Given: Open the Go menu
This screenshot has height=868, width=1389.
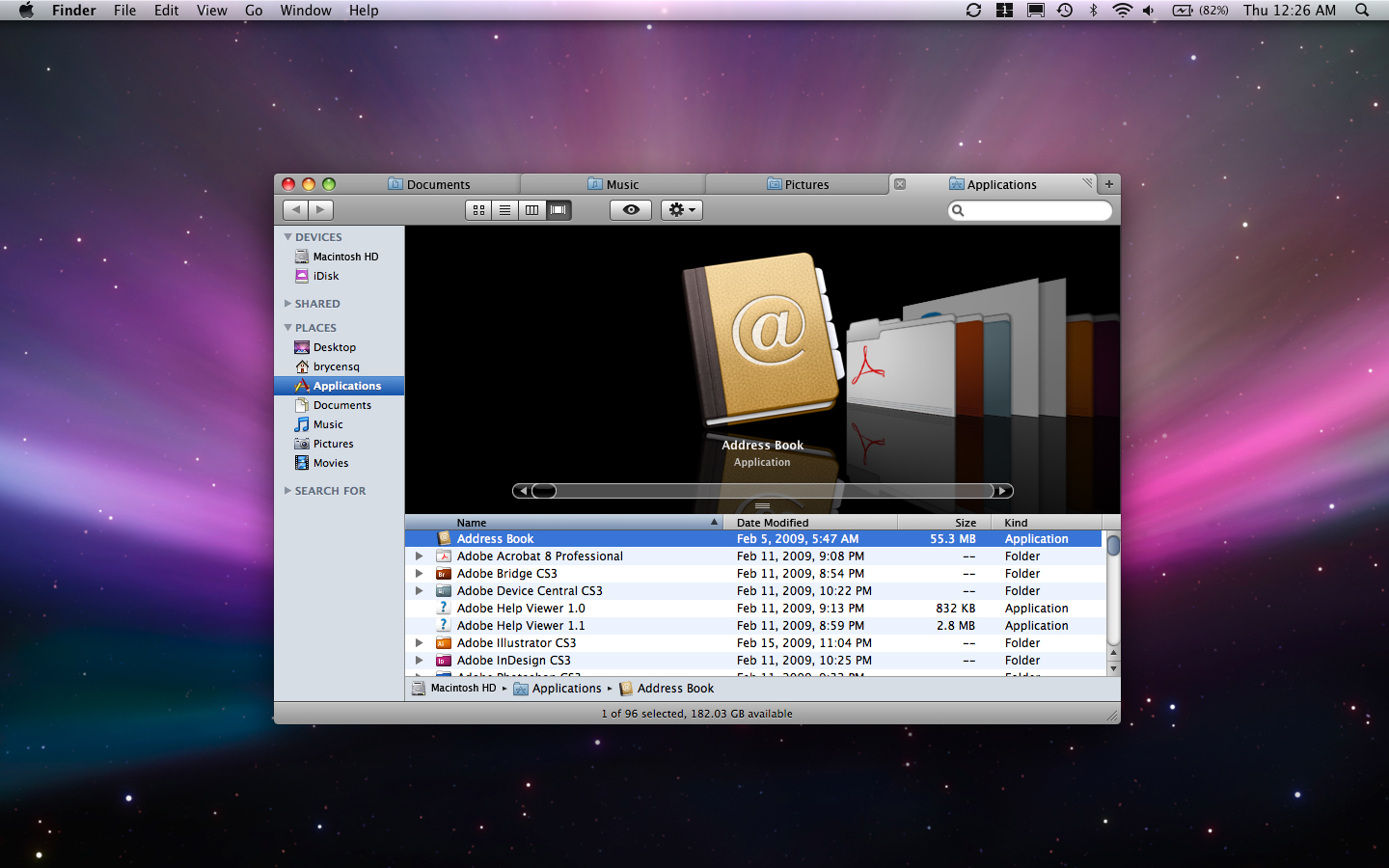Looking at the screenshot, I should click(x=254, y=11).
